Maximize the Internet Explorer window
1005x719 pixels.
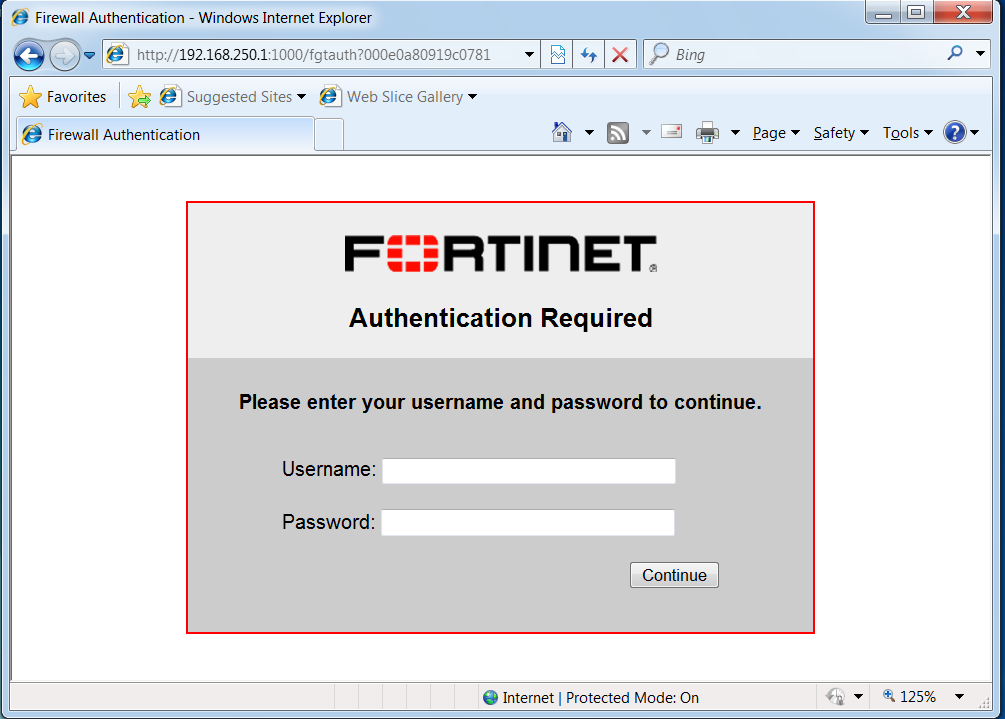(917, 13)
